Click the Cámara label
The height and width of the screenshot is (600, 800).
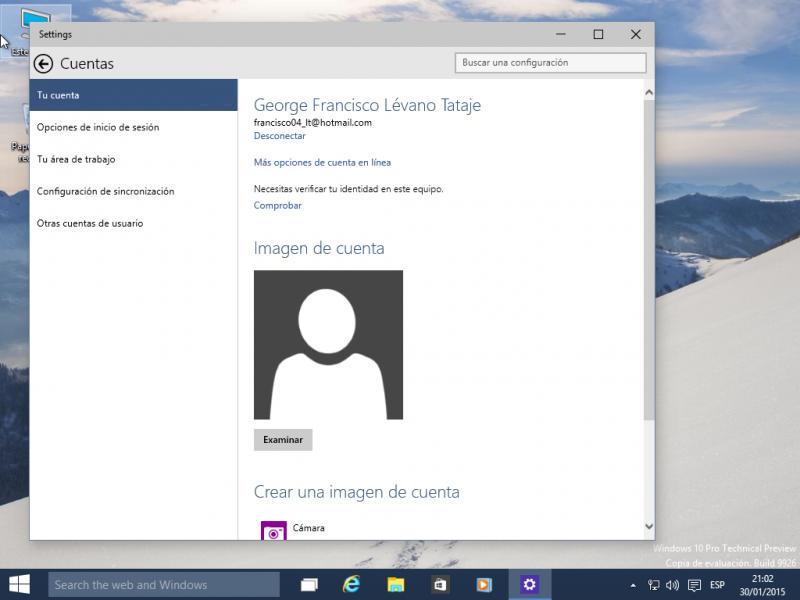click(309, 528)
